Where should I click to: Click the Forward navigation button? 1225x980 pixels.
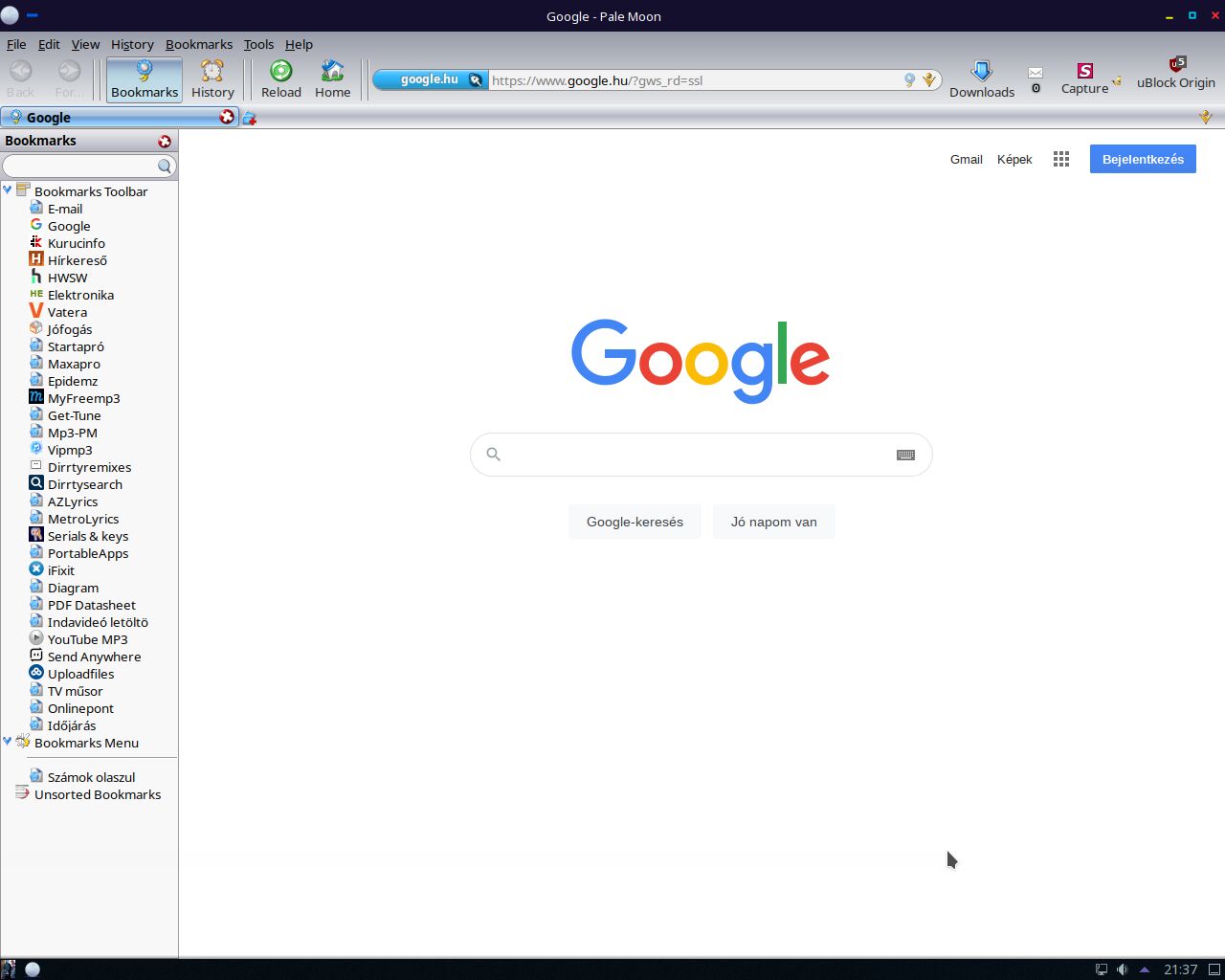pos(69,78)
